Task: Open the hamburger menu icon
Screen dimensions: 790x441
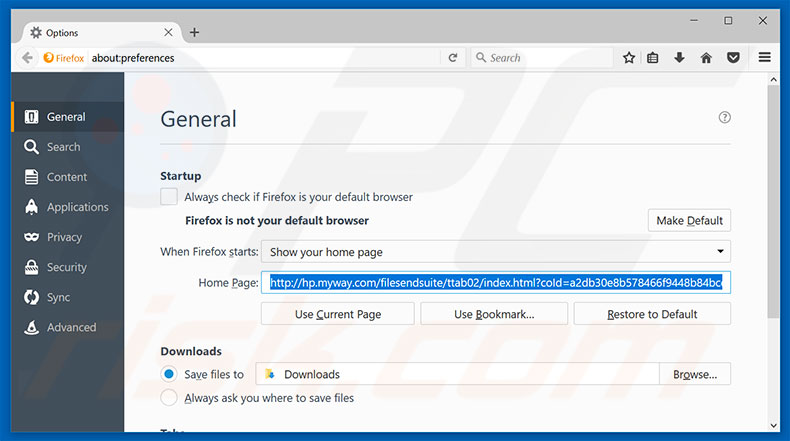Action: pos(764,57)
